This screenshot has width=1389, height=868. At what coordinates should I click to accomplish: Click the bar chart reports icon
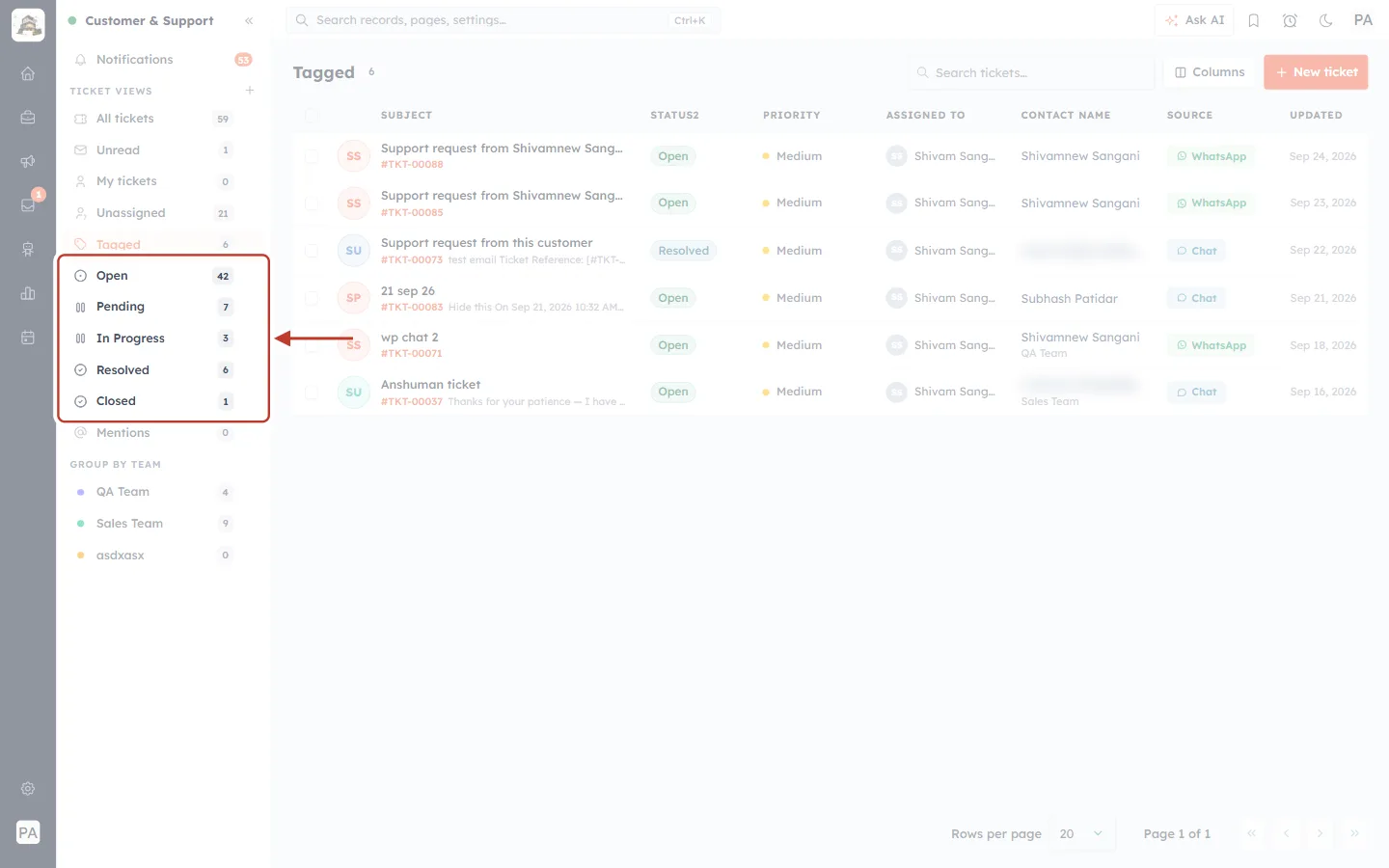tap(28, 293)
